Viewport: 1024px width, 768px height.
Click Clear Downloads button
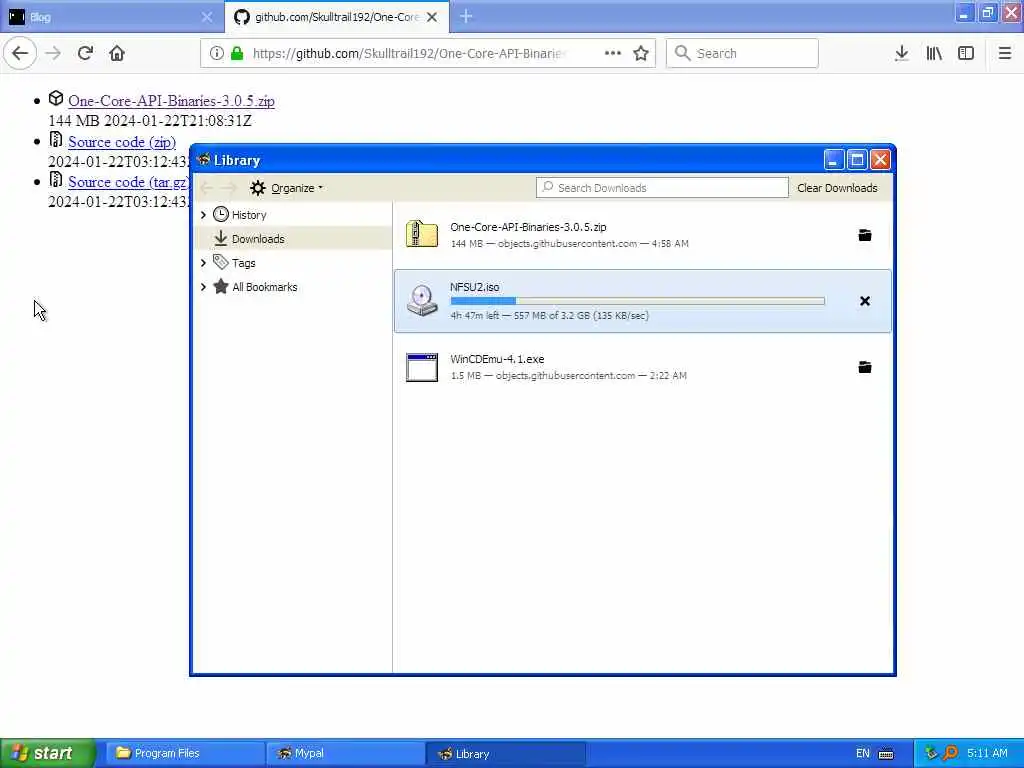coord(837,188)
